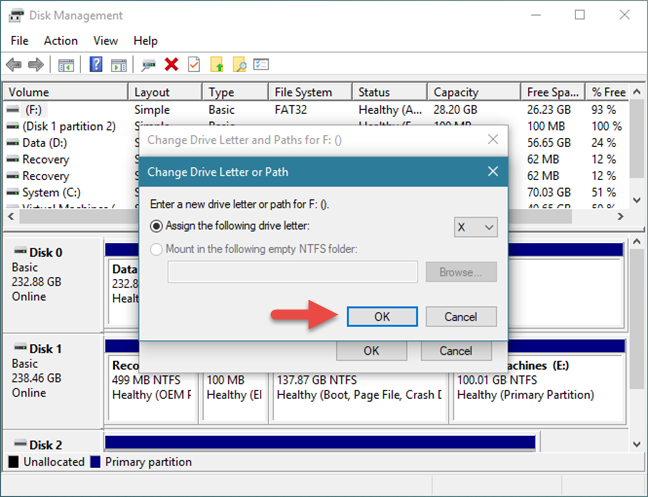Select the 100 MB partition on Disk 1
Viewport: 648px width, 497px height.
234,388
